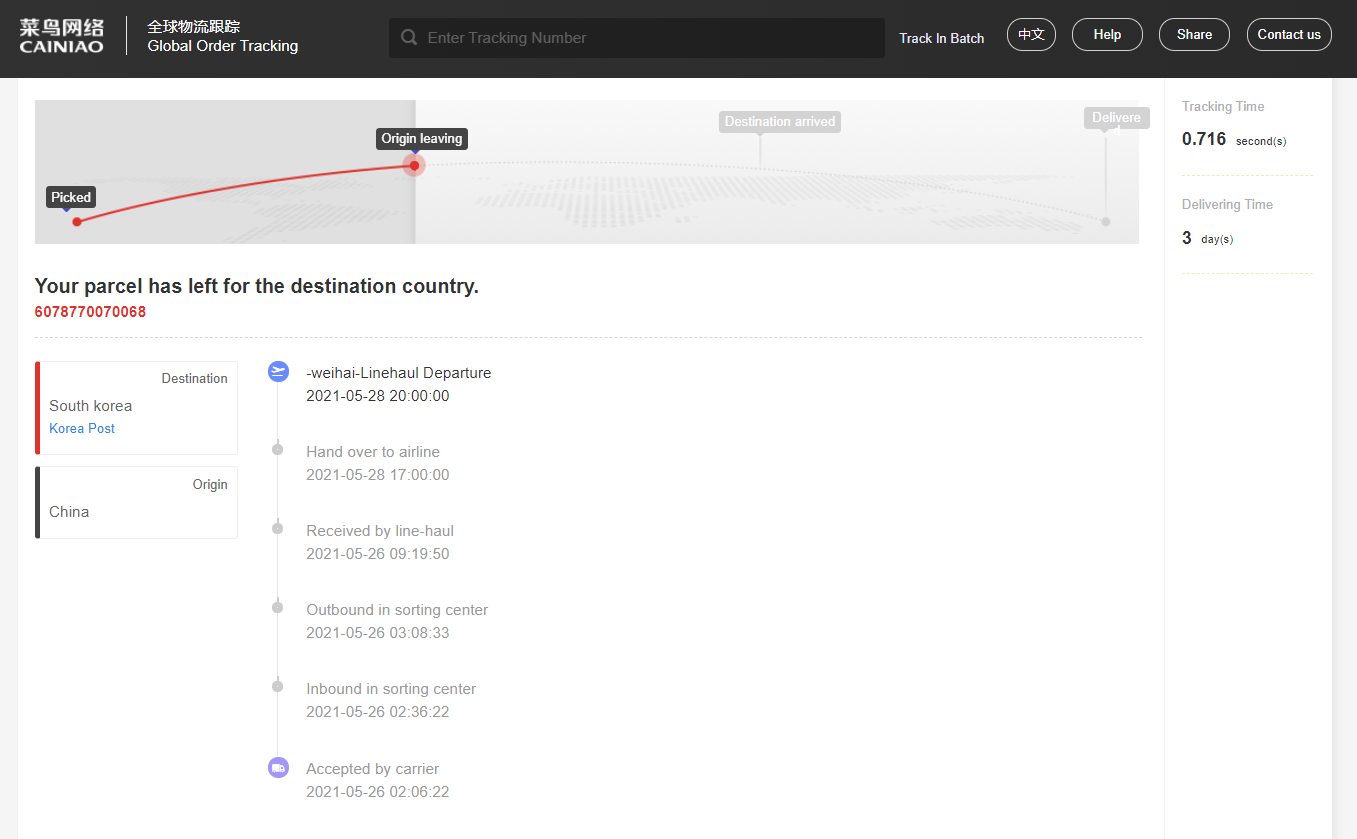Click the Tracking Time label
The image size is (1357, 839).
point(1223,107)
